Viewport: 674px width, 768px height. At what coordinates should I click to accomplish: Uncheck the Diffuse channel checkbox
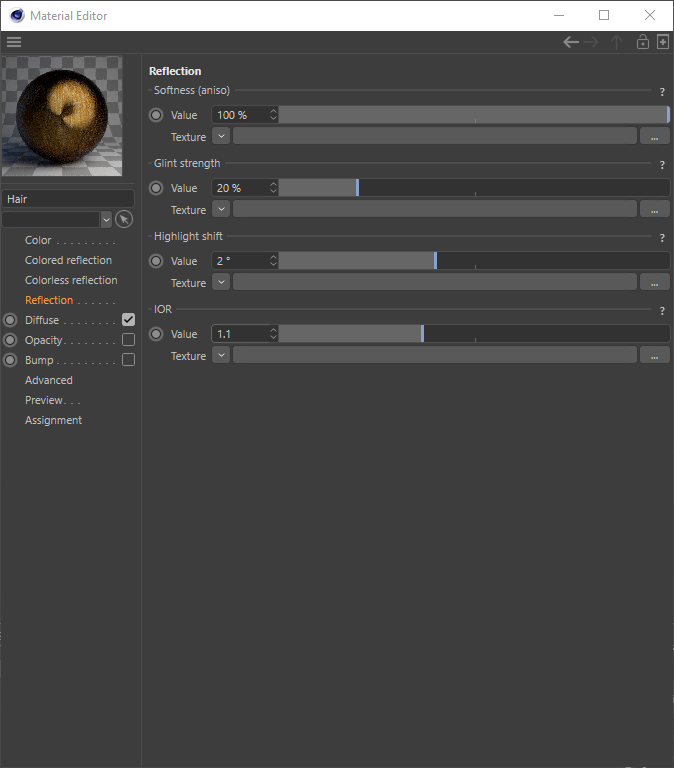(x=128, y=320)
